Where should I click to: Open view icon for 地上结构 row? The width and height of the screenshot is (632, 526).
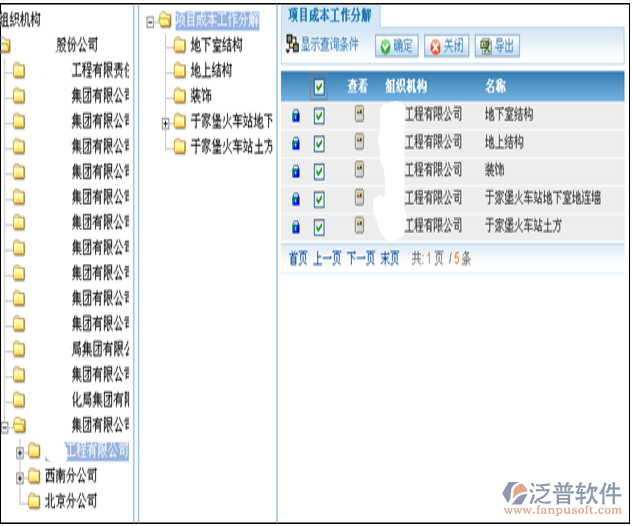(359, 141)
